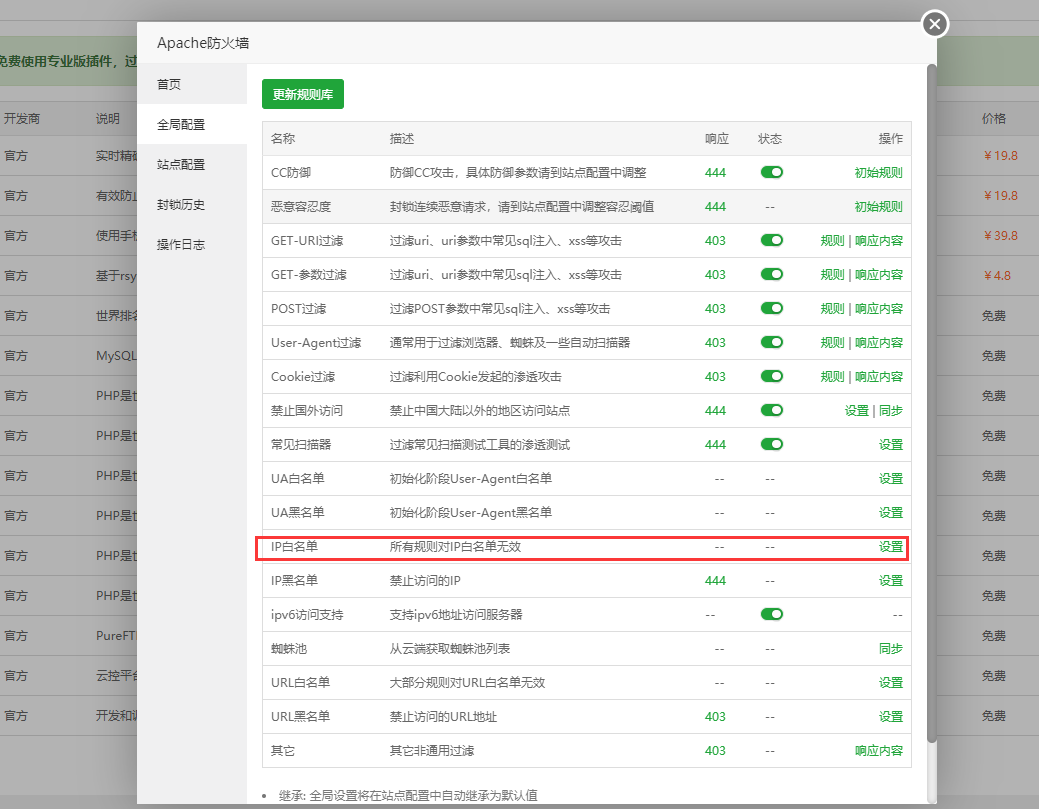Toggle the CC防御 switch
The height and width of the screenshot is (809, 1039).
pos(772,172)
